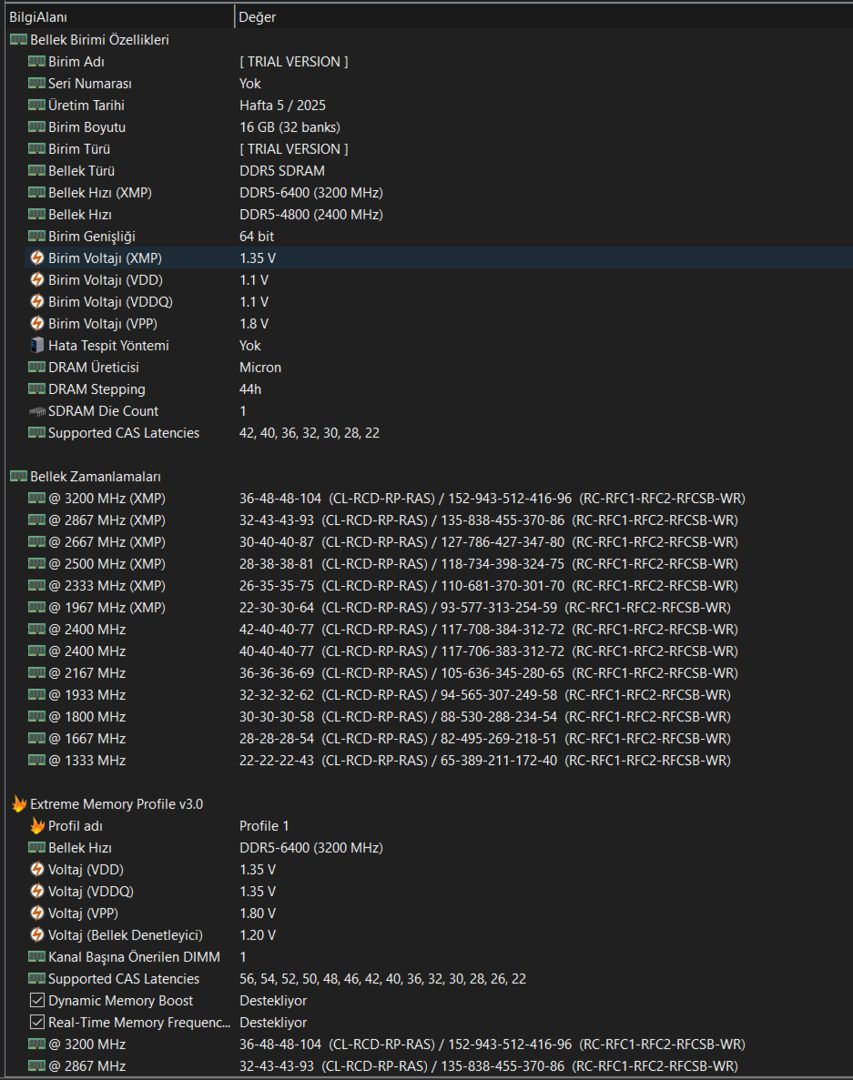Viewport: 853px width, 1080px height.
Task: Toggle the Dynamic Memory Boost checkbox
Action: (37, 1000)
